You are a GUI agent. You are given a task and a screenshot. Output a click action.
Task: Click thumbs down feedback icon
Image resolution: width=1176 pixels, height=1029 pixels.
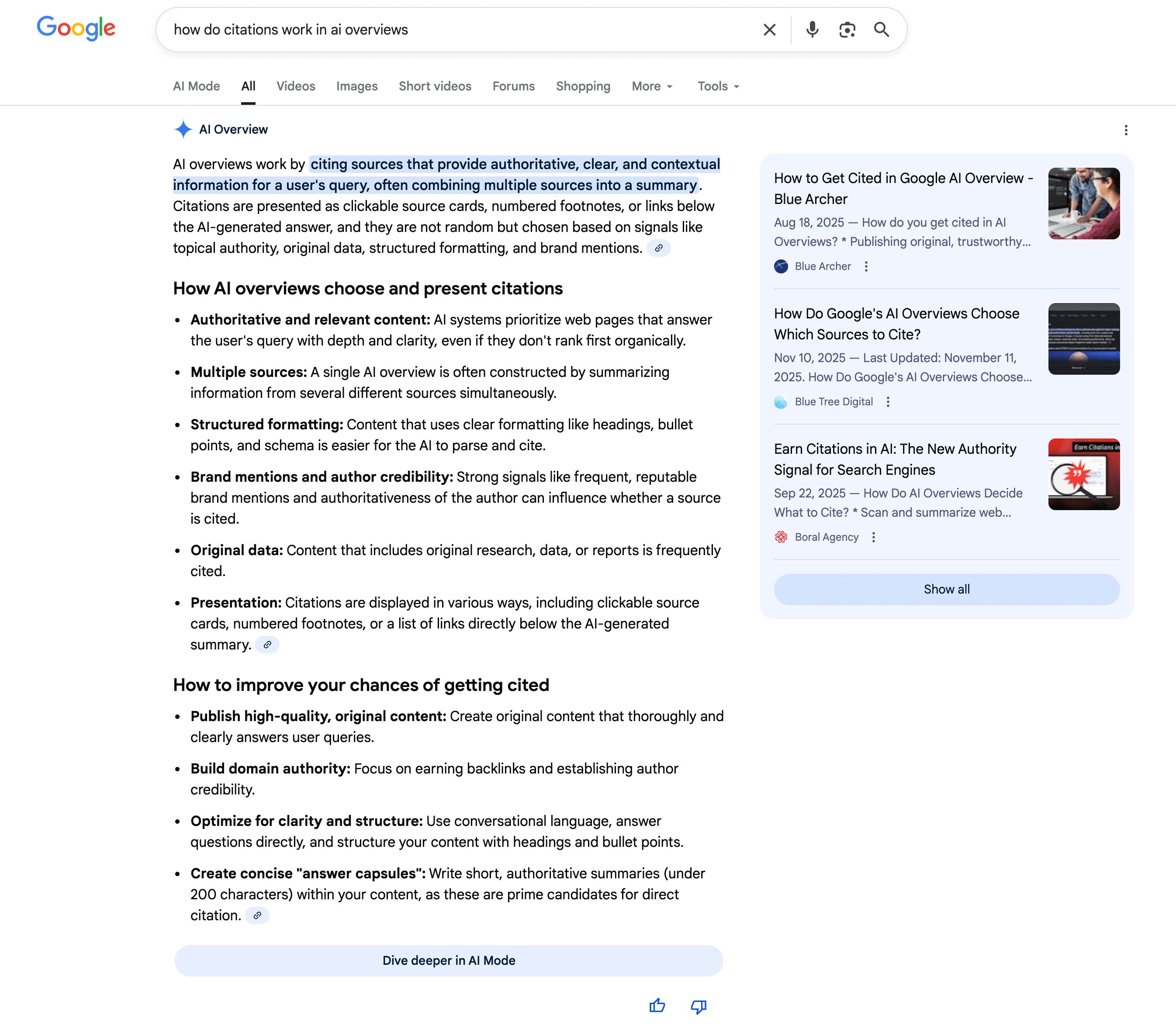[x=698, y=1006]
